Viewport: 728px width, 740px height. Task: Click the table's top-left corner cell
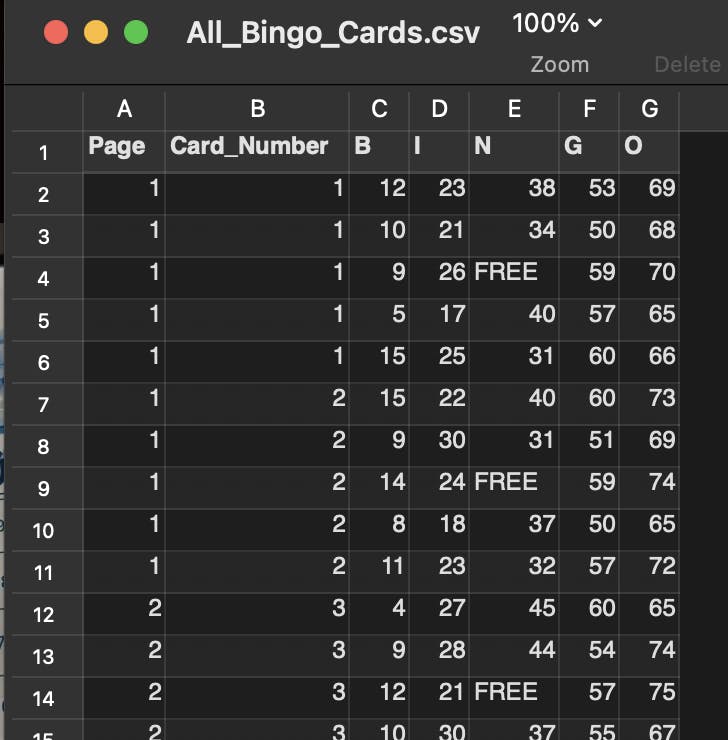pos(43,109)
